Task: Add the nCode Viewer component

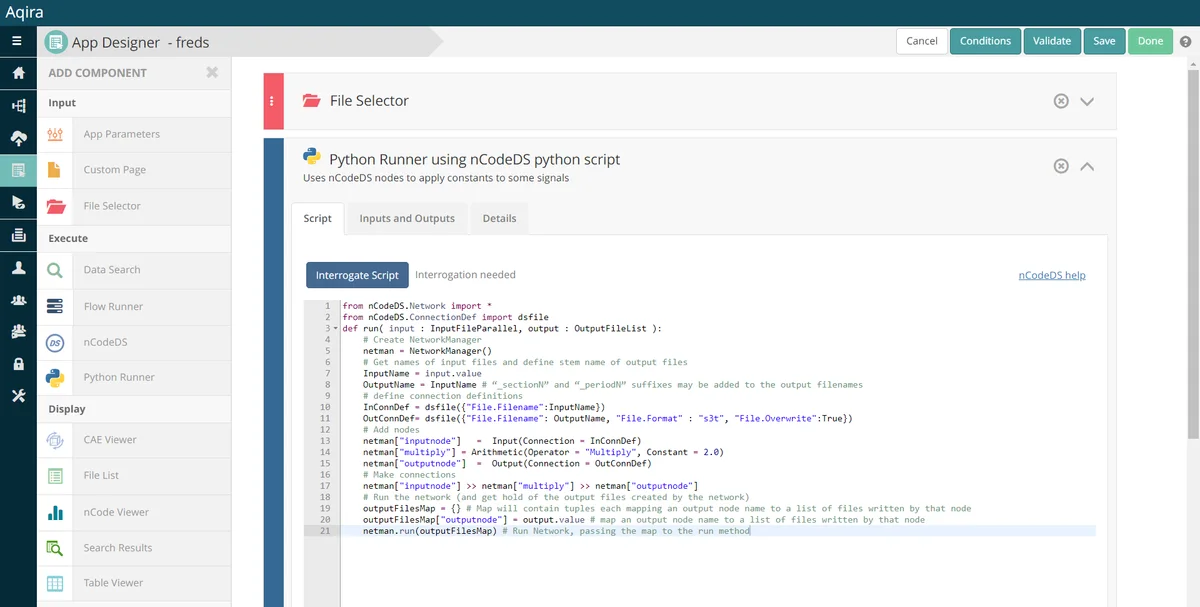Action: 134,512
